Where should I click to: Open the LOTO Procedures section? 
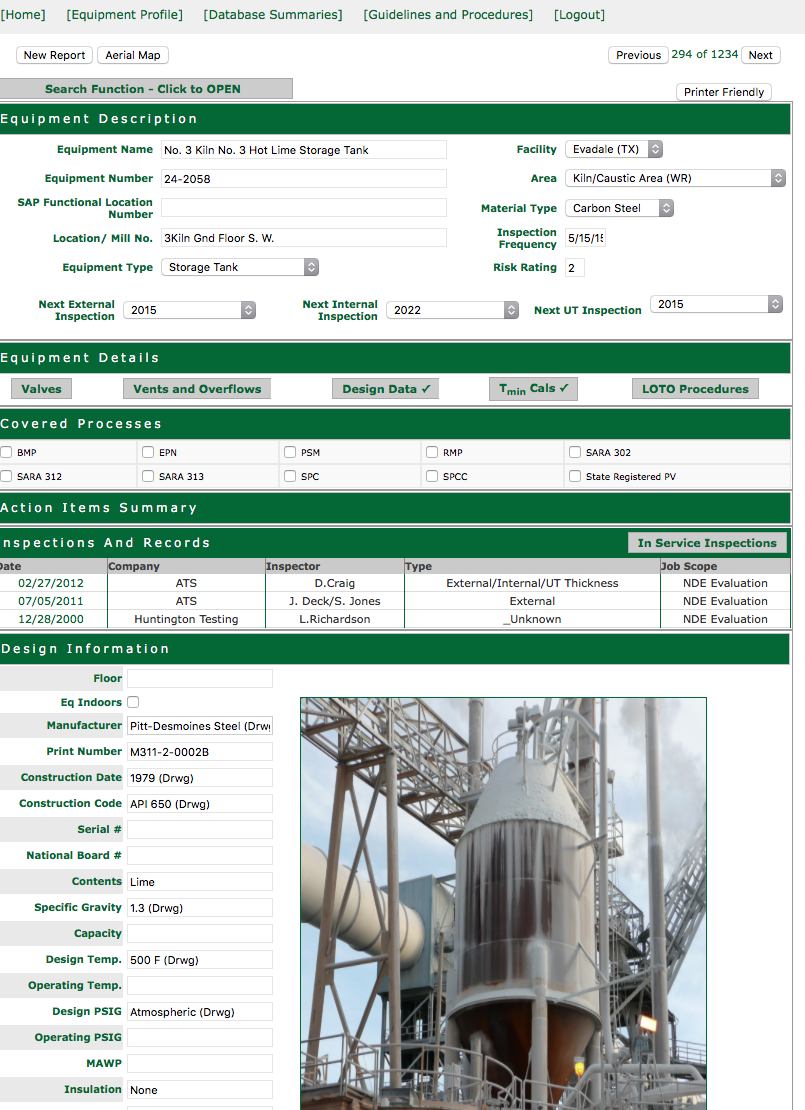(x=694, y=389)
